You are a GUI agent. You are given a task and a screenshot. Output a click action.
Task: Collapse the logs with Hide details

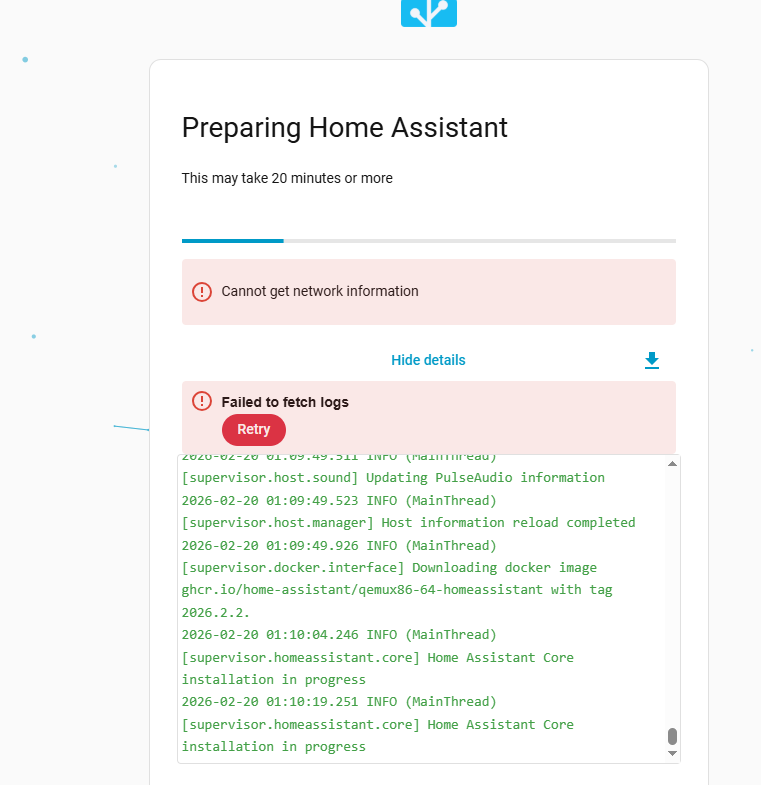pos(428,360)
